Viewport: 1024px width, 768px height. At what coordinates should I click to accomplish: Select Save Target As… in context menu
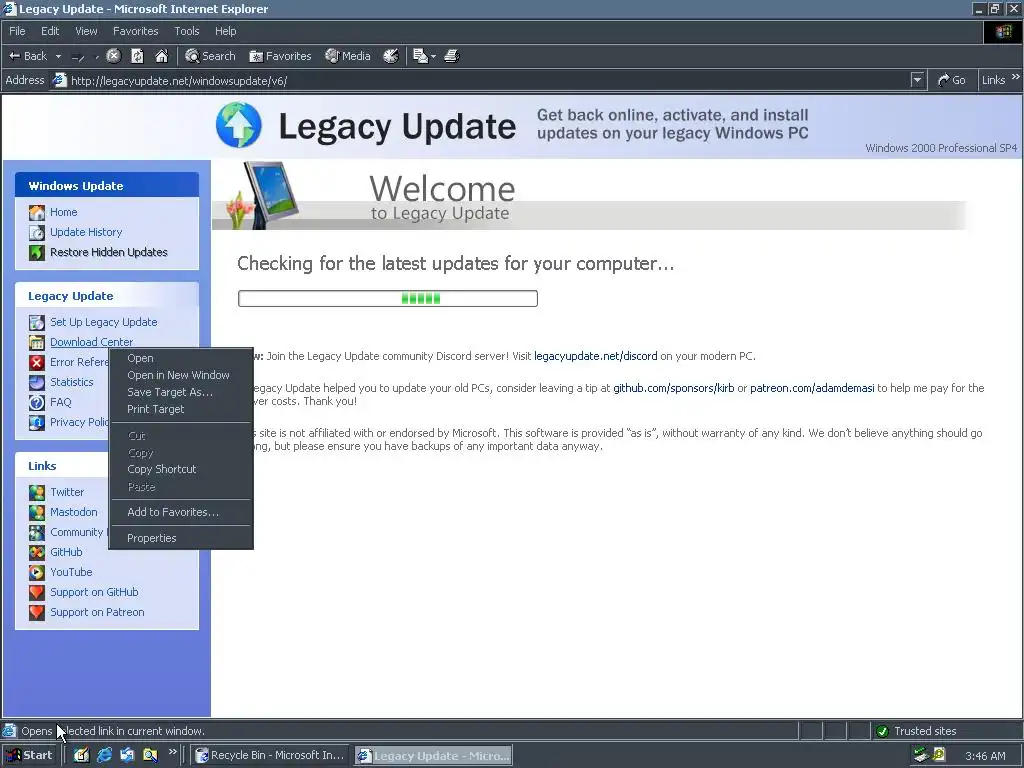tap(181, 392)
